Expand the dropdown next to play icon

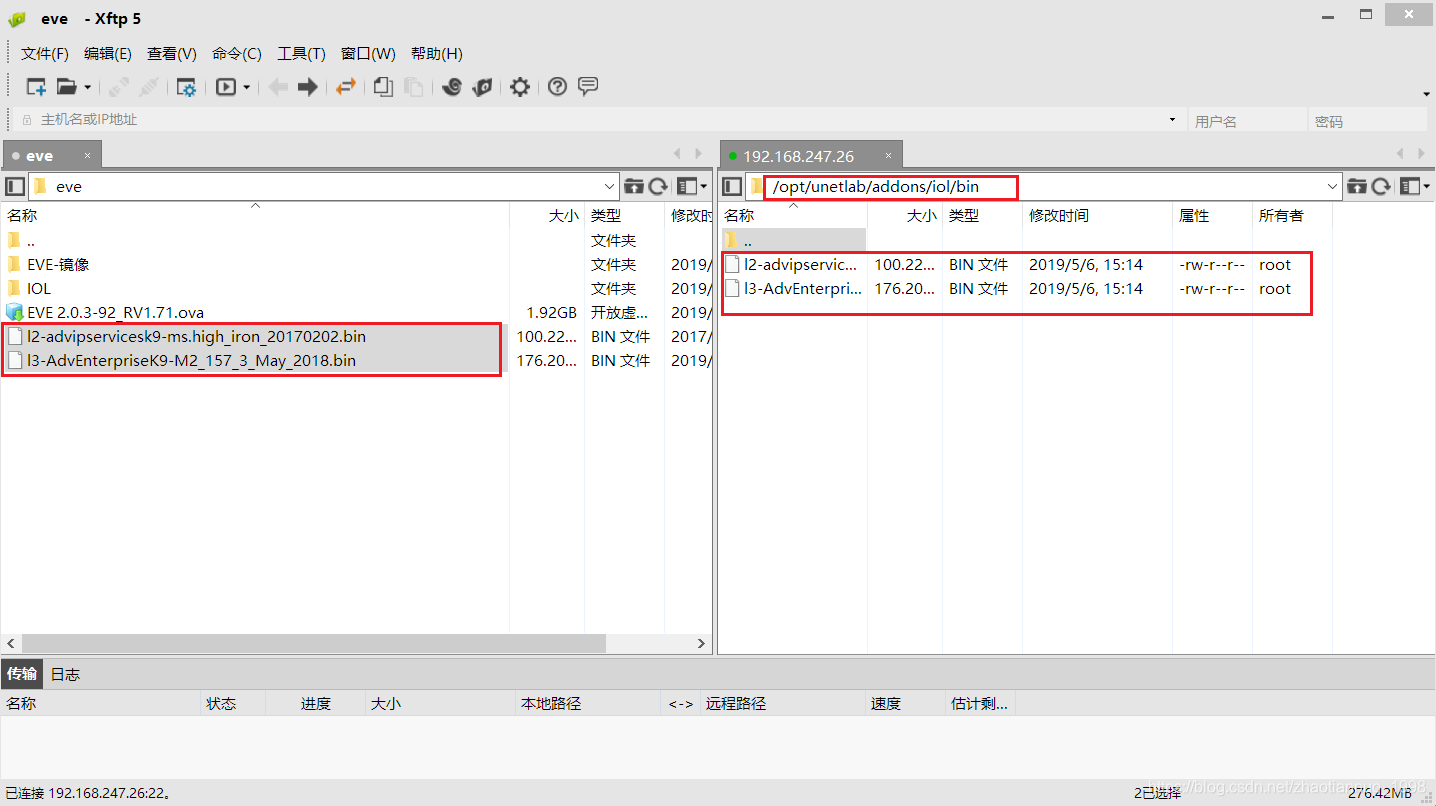(x=246, y=88)
